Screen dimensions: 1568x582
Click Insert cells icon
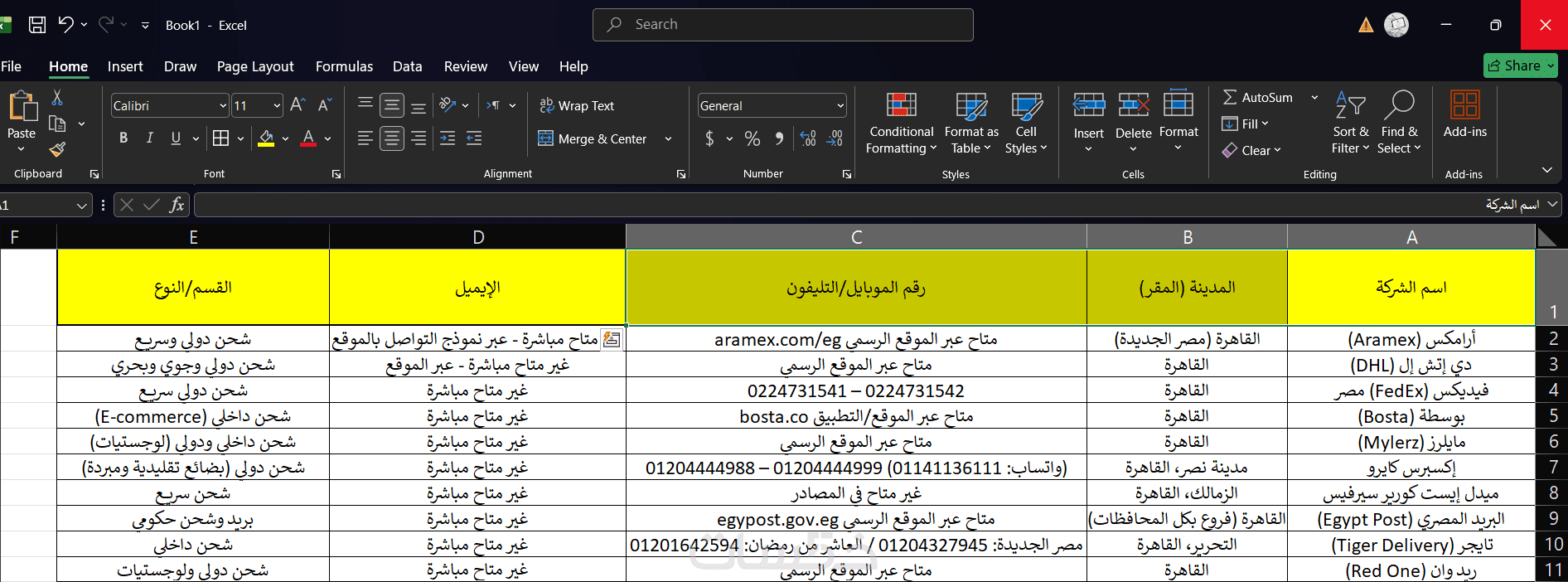pyautogui.click(x=1089, y=105)
